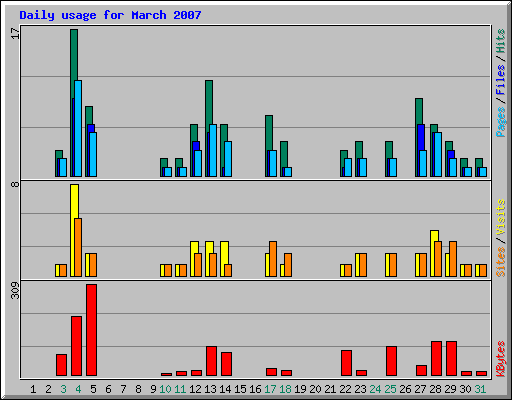Select green day '31' on the x-axis

coord(480,389)
